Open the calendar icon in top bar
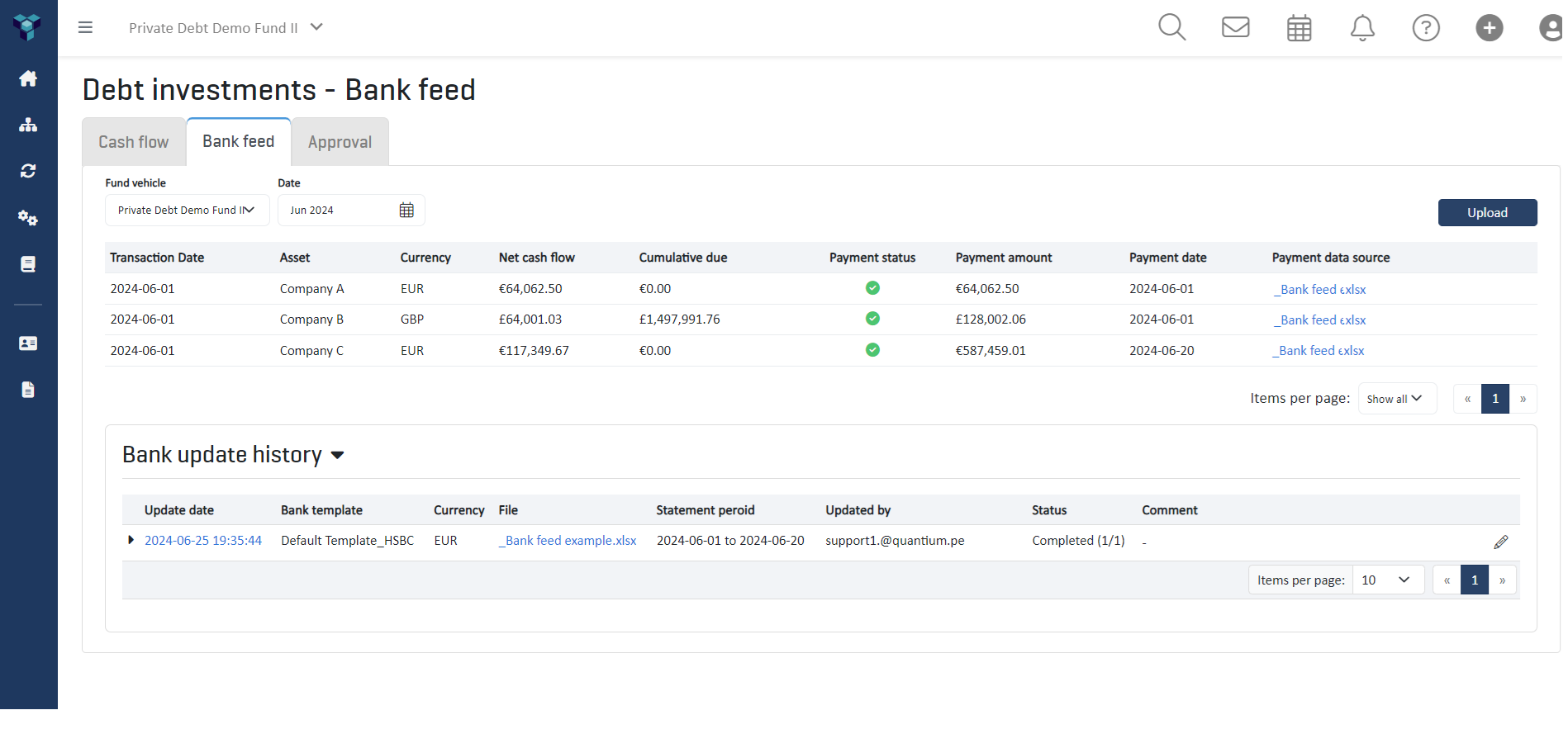 pyautogui.click(x=1299, y=28)
